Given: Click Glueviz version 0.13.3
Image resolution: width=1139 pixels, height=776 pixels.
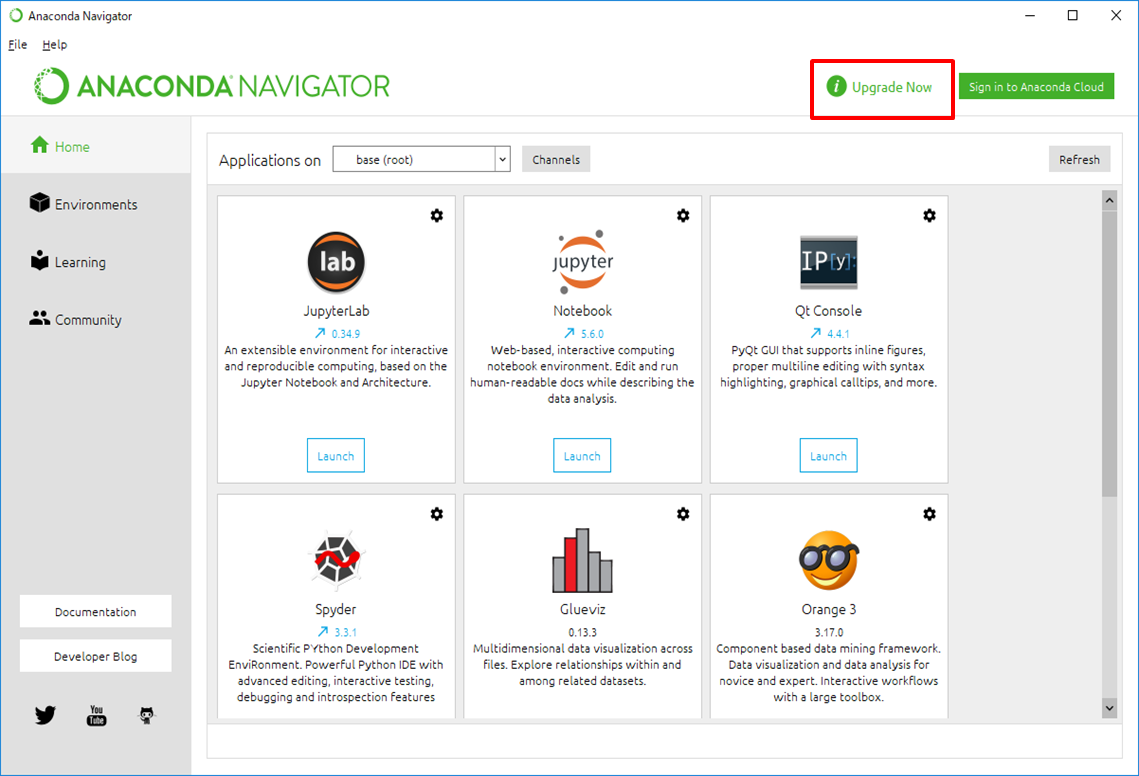Looking at the screenshot, I should tap(583, 632).
